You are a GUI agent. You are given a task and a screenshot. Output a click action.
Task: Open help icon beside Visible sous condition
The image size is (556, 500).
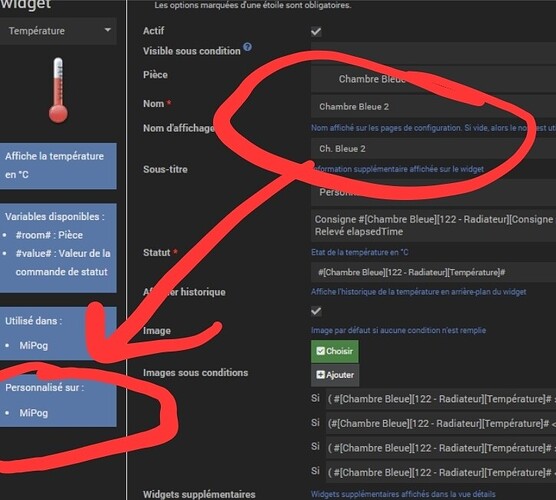248,47
